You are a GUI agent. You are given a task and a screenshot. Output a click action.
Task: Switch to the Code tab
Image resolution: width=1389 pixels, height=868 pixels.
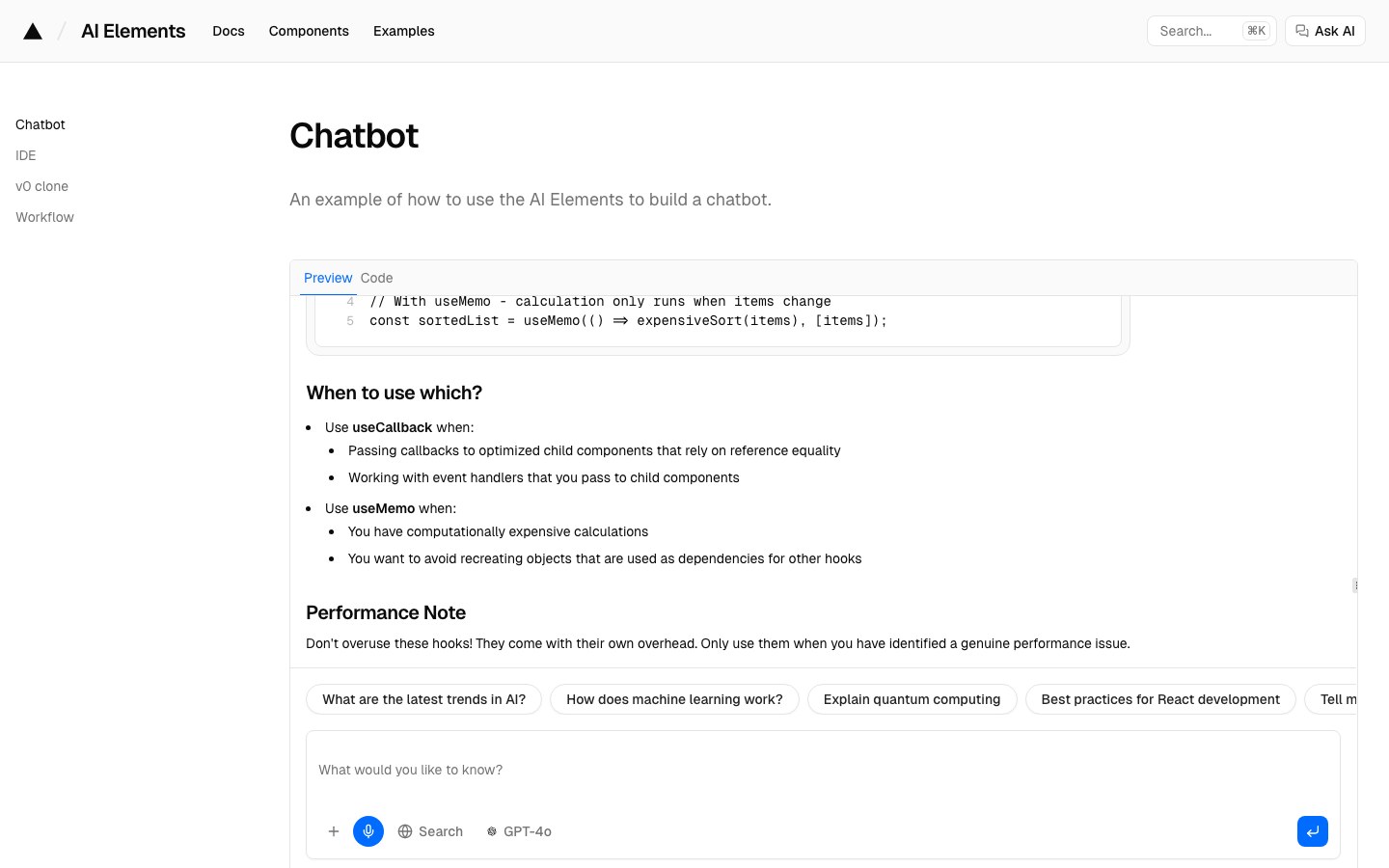click(x=376, y=278)
